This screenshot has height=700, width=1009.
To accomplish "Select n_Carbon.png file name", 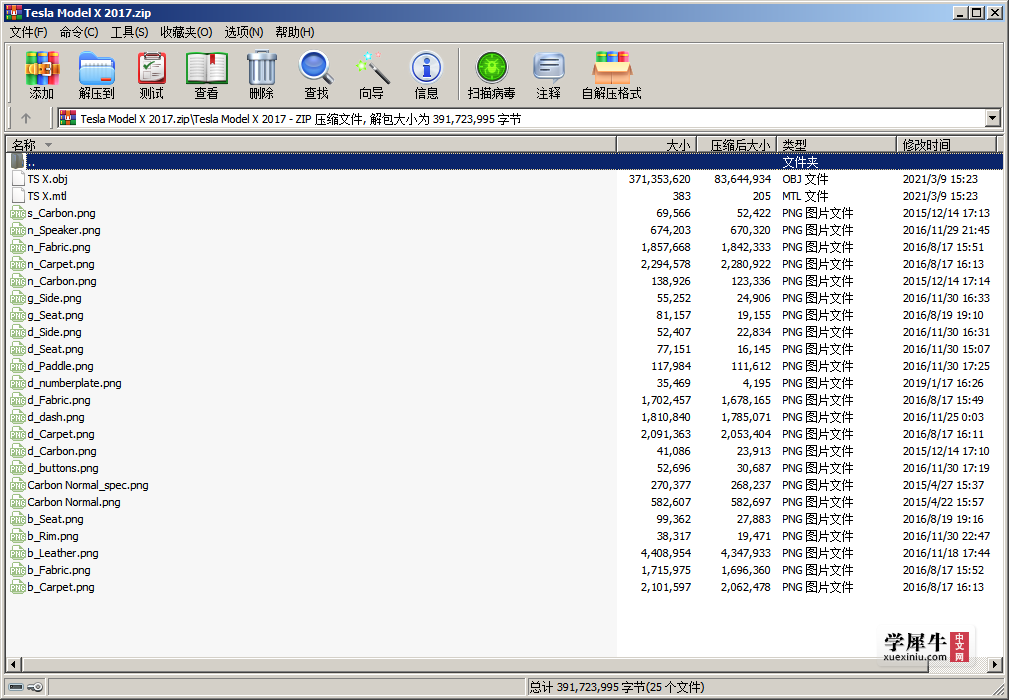I will point(62,281).
